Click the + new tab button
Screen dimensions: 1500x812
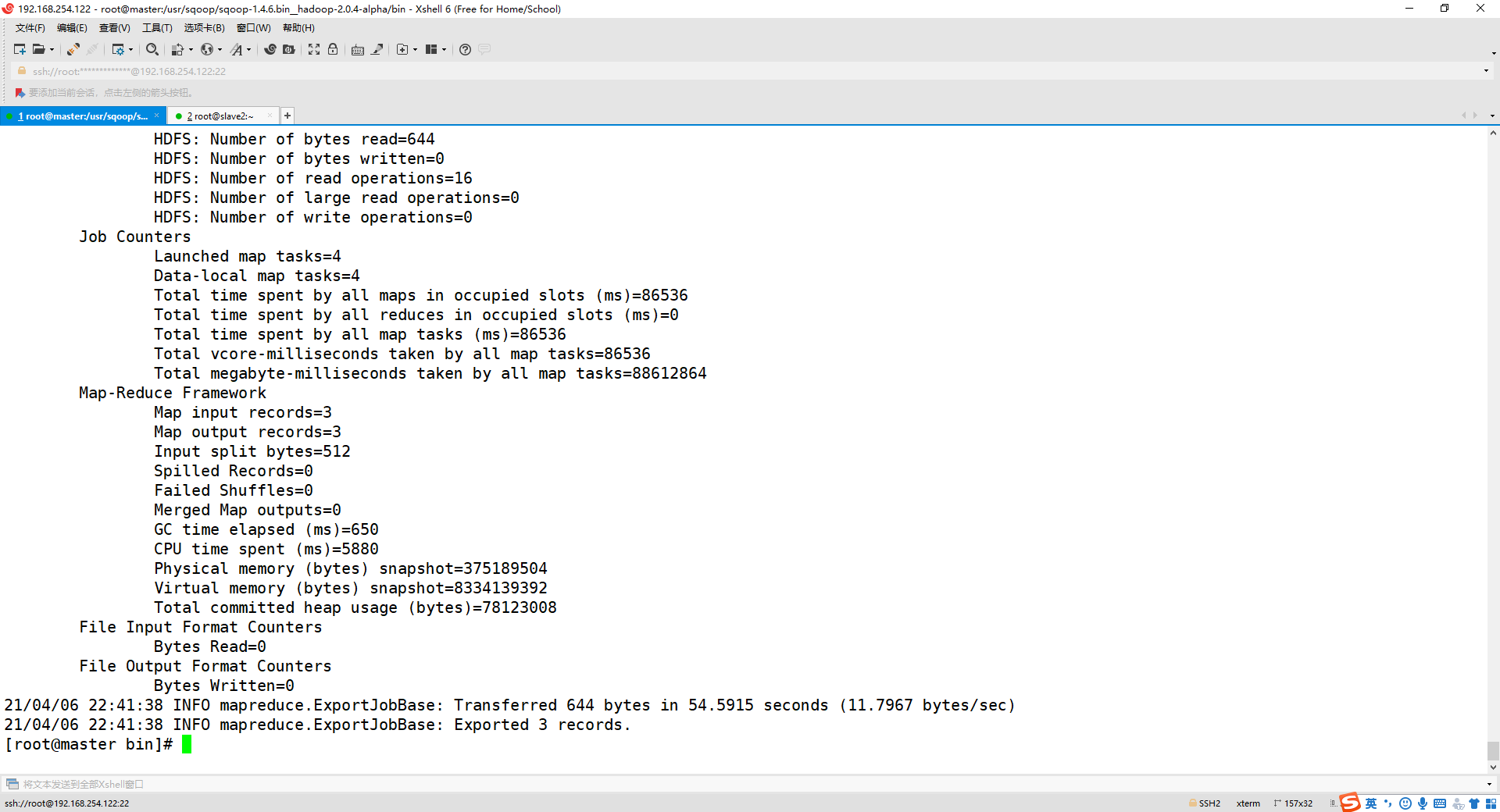point(287,116)
